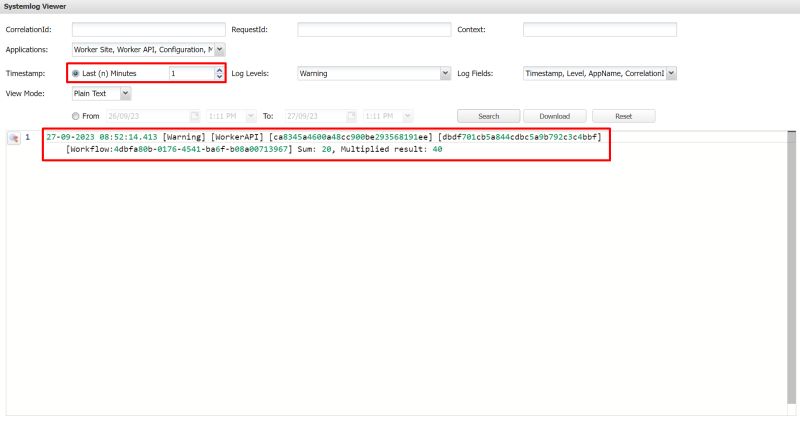The image size is (800, 421).
Task: Select the From date range radio button
Action: click(x=76, y=116)
